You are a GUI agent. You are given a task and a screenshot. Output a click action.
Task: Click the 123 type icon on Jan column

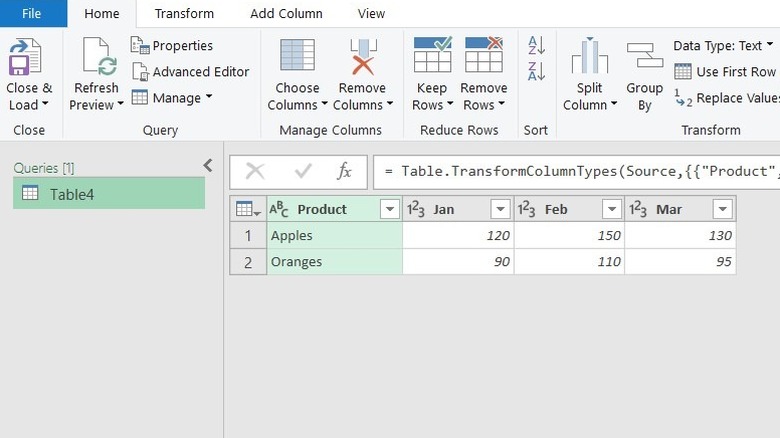pyautogui.click(x=416, y=209)
